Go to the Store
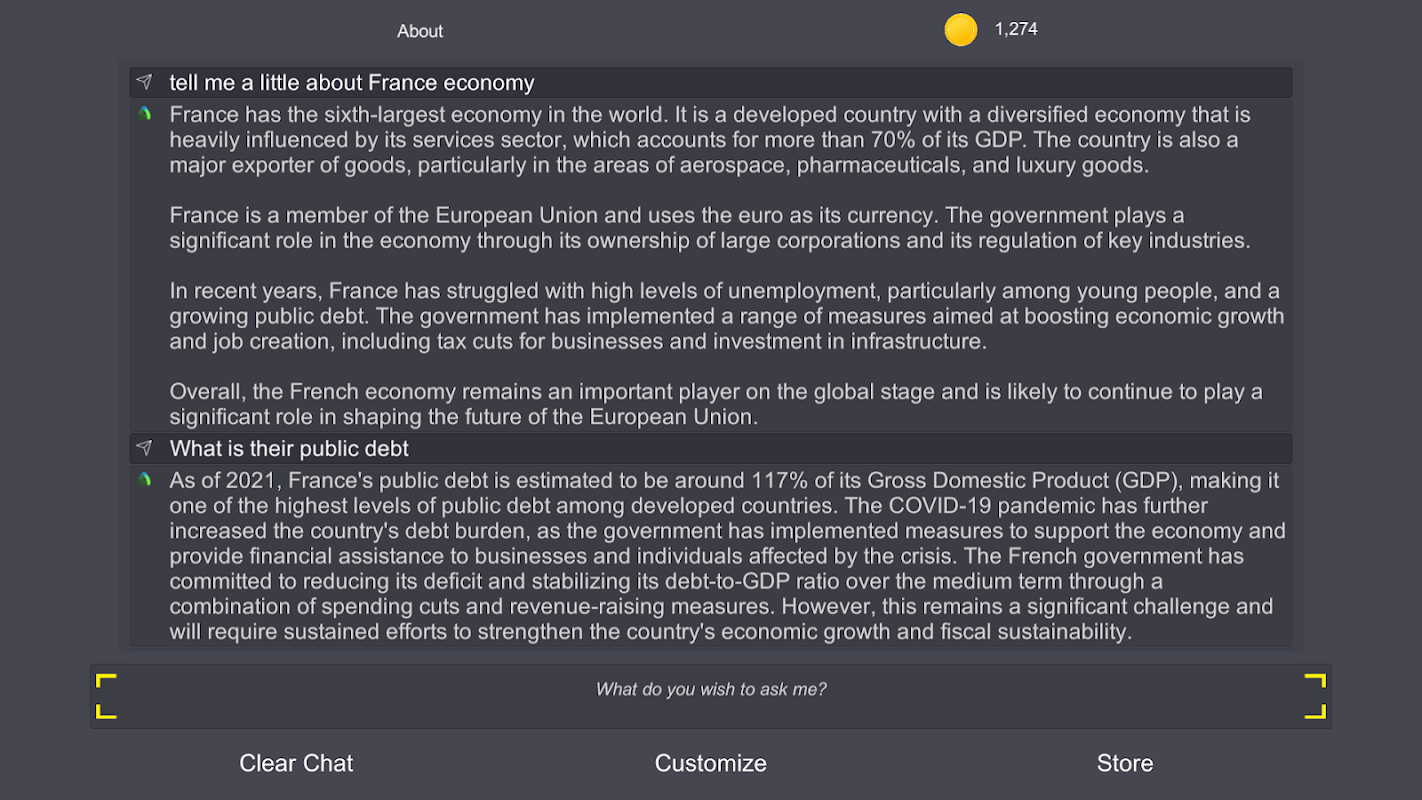Image resolution: width=1422 pixels, height=800 pixels. point(1124,763)
